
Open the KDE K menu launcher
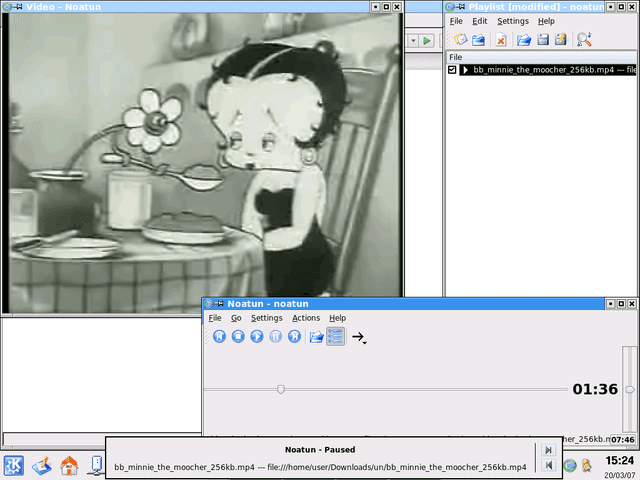click(x=14, y=465)
